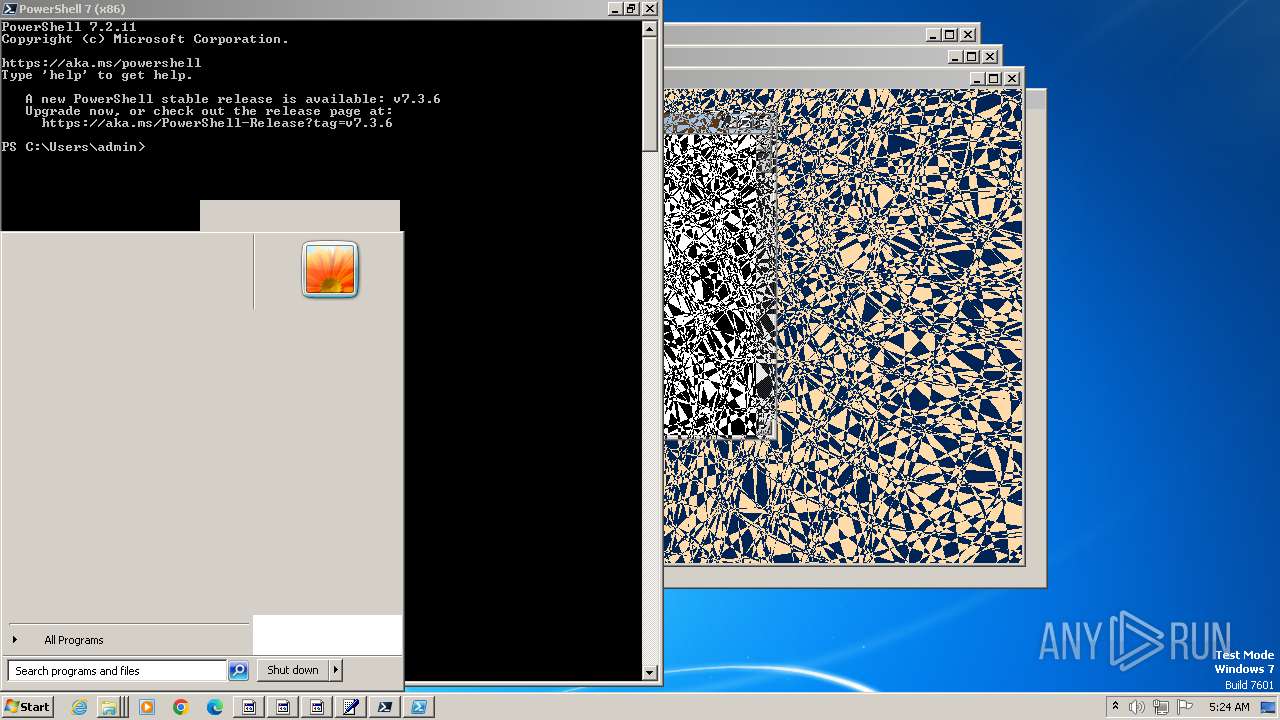Open Action Center flag icon
The image size is (1280, 720).
[1185, 707]
